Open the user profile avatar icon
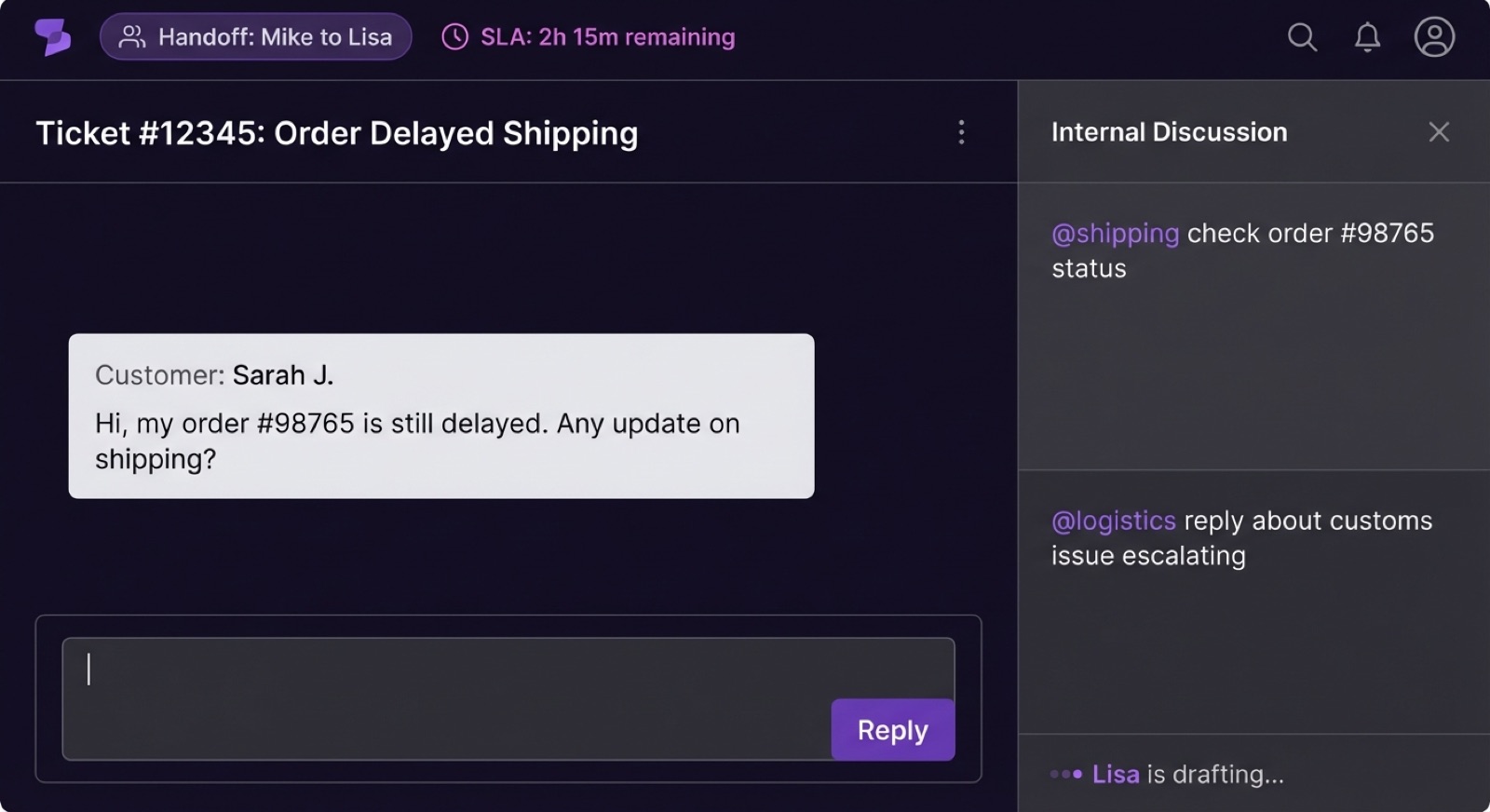Image resolution: width=1490 pixels, height=812 pixels. [x=1434, y=37]
